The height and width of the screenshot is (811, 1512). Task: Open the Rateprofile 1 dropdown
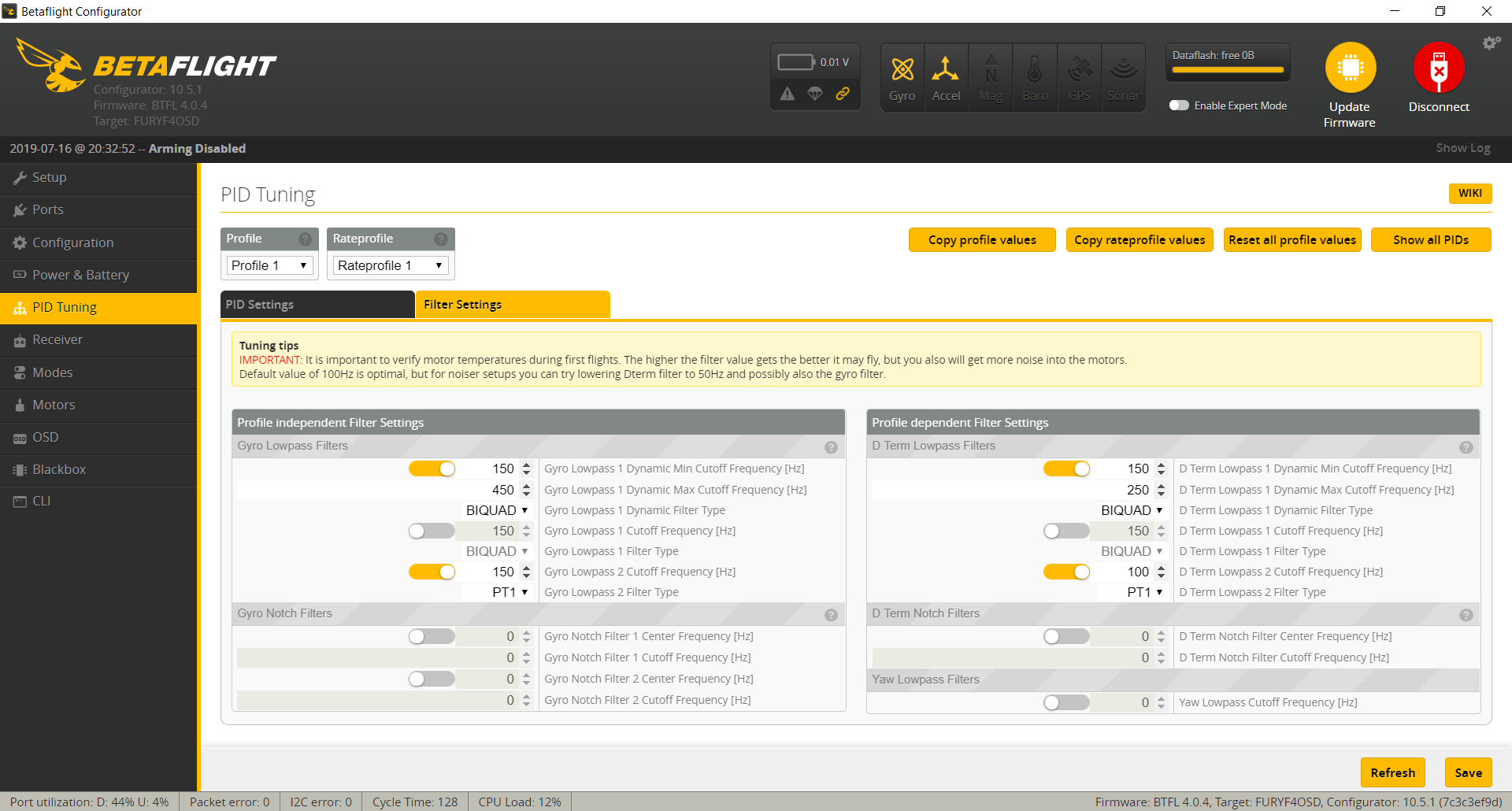[x=391, y=266]
